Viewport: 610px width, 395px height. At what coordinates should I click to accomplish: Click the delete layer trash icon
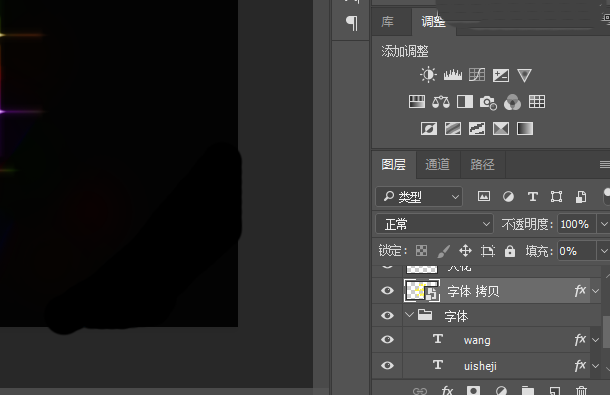(581, 390)
